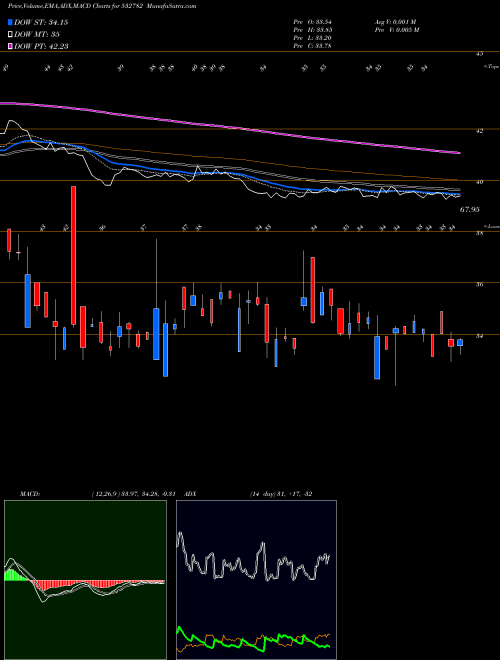Click the 'Pre O: 33.54' value
The image size is (500, 660).
312,22
